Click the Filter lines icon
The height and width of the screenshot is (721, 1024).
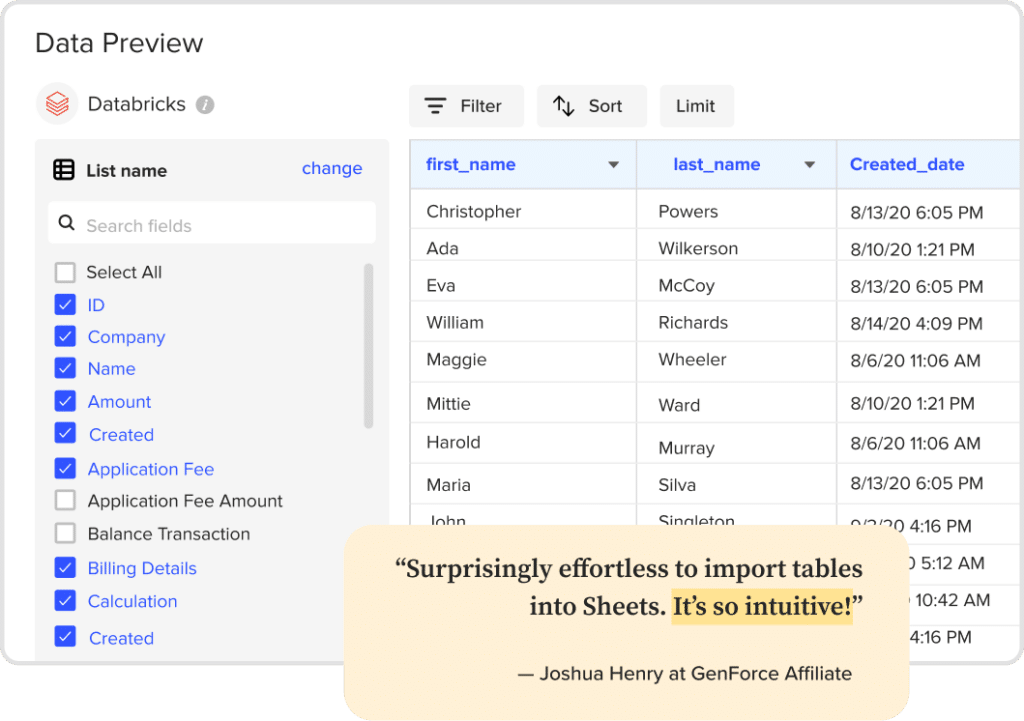point(435,106)
